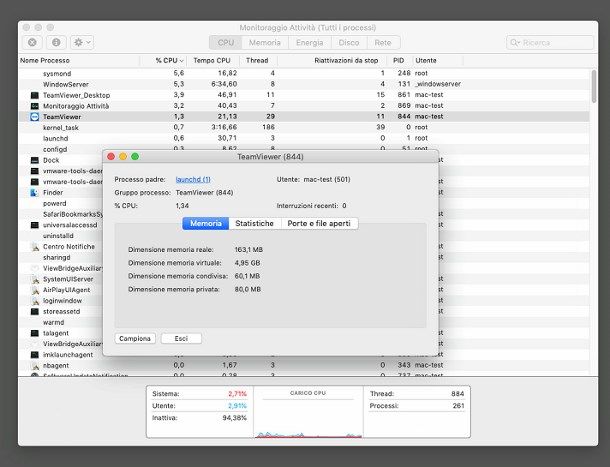Select the launchd process row
Screen dimensions: 610x467
click(x=304, y=138)
